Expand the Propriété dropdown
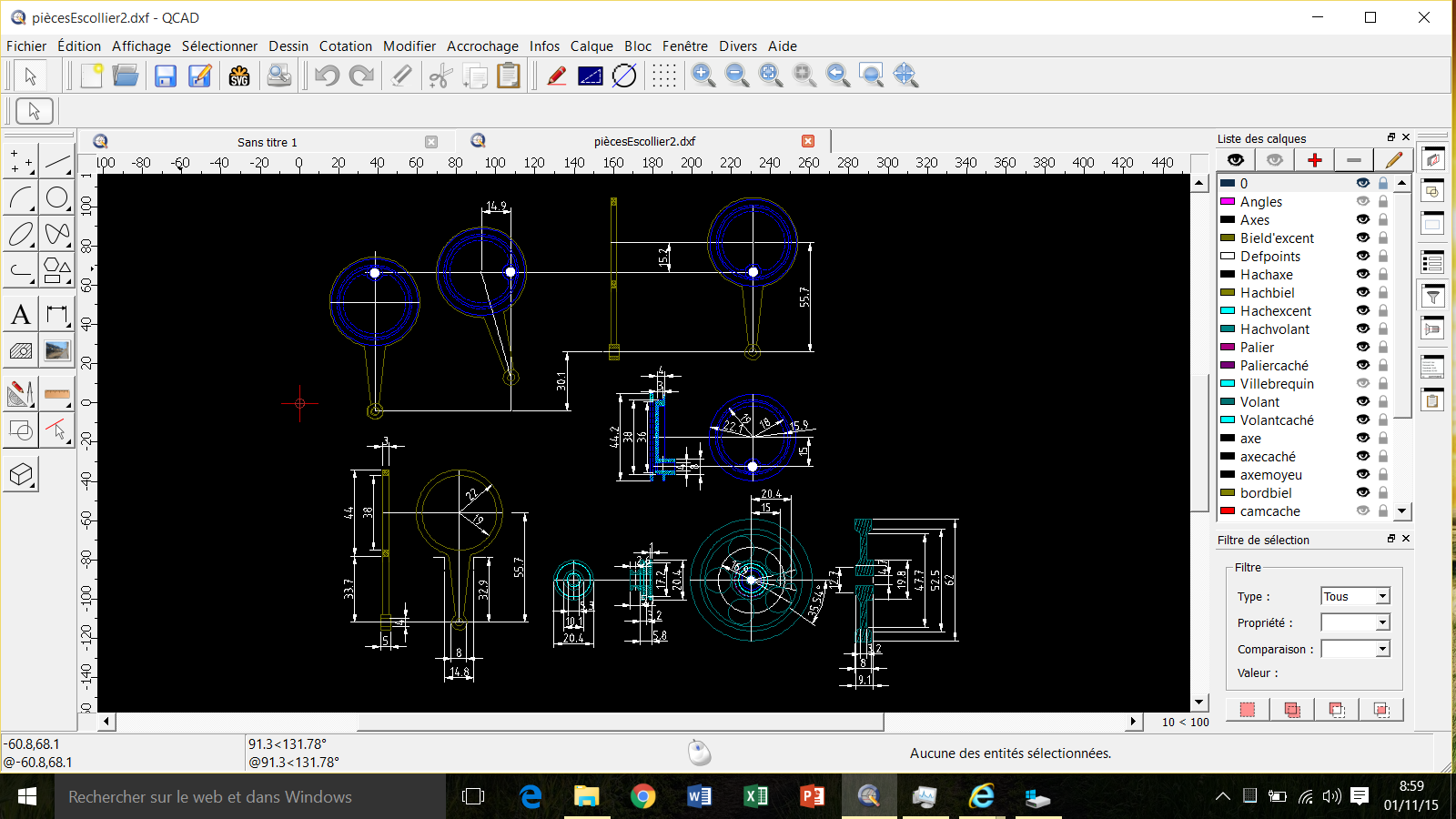The width and height of the screenshot is (1456, 819). coord(1355,622)
